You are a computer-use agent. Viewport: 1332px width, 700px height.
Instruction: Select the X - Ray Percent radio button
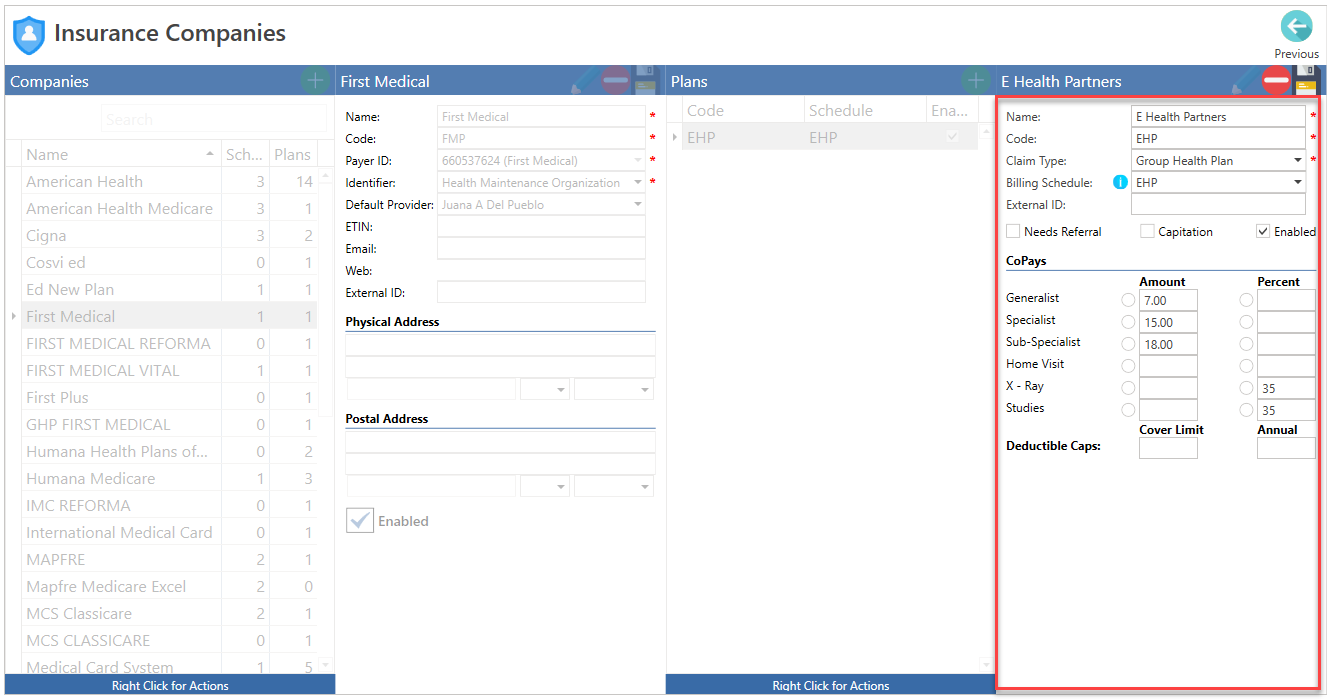tap(1246, 387)
